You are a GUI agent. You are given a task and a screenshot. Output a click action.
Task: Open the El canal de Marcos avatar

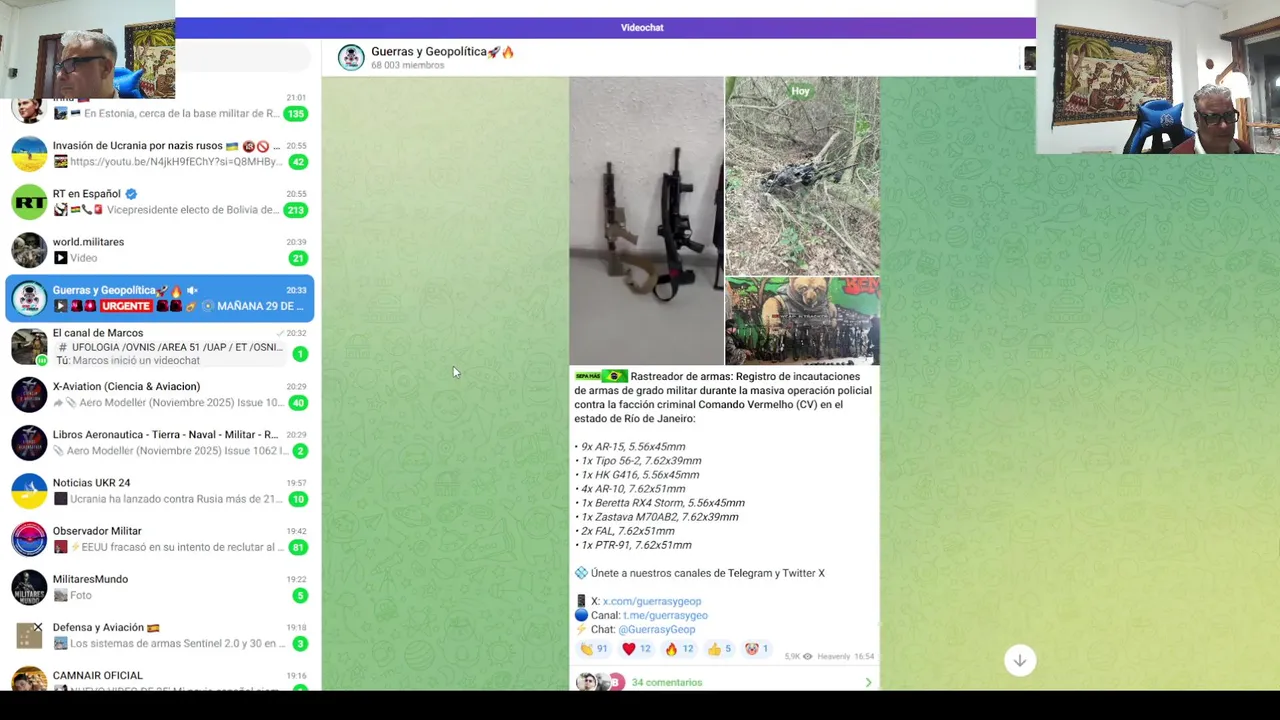(29, 346)
